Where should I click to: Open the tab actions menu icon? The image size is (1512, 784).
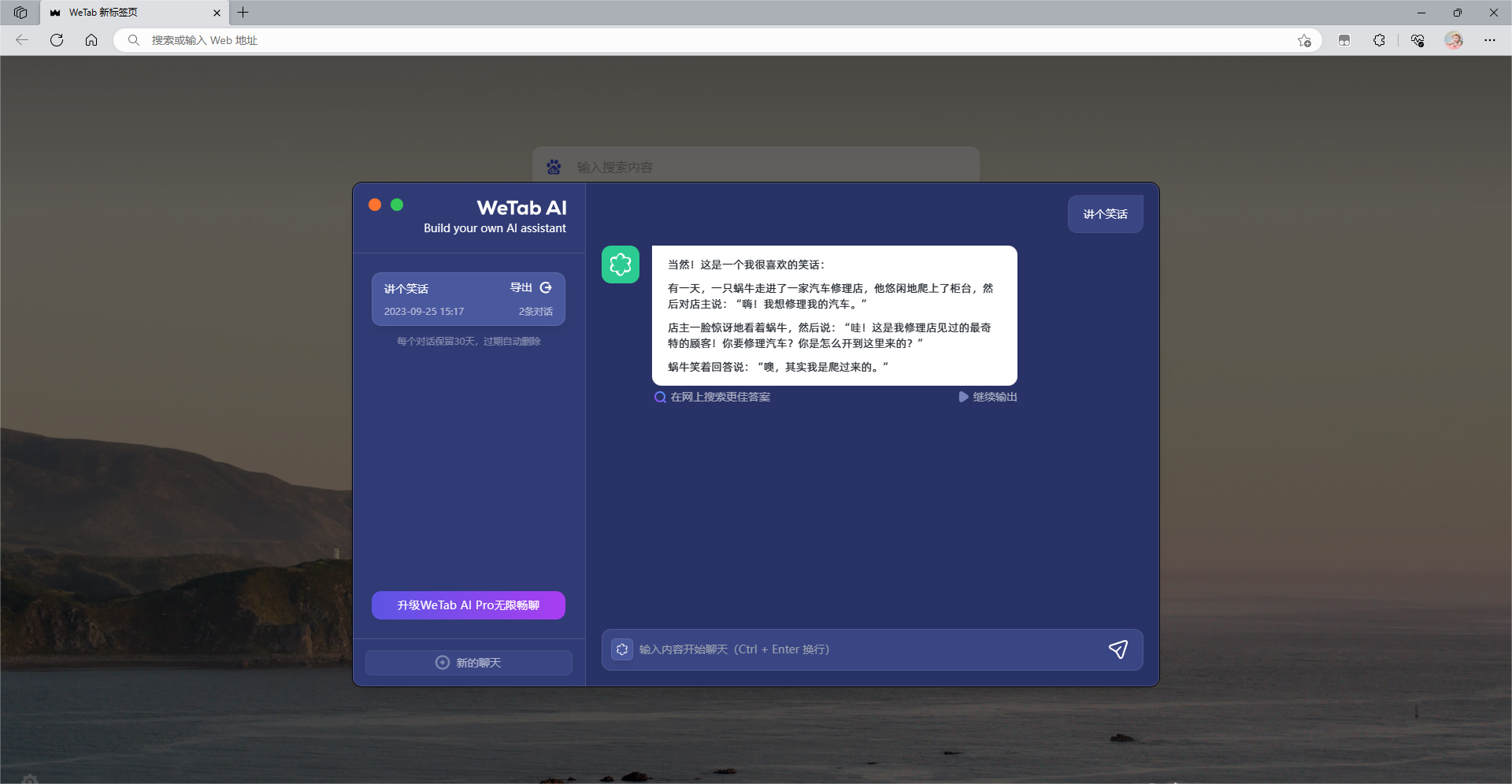20,13
